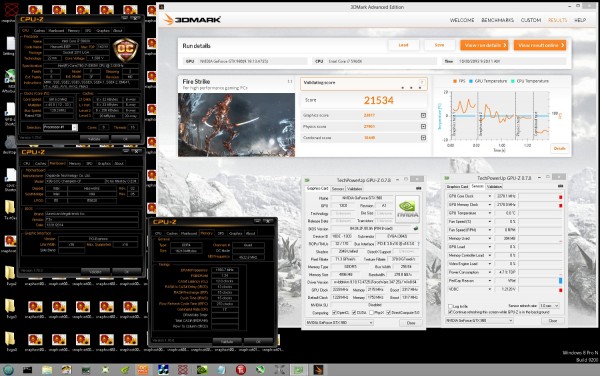Image resolution: width=600 pixels, height=376 pixels.
Task: Open GPU selector dropdown in GPU-Z Graphics Card window
Action: point(339,323)
